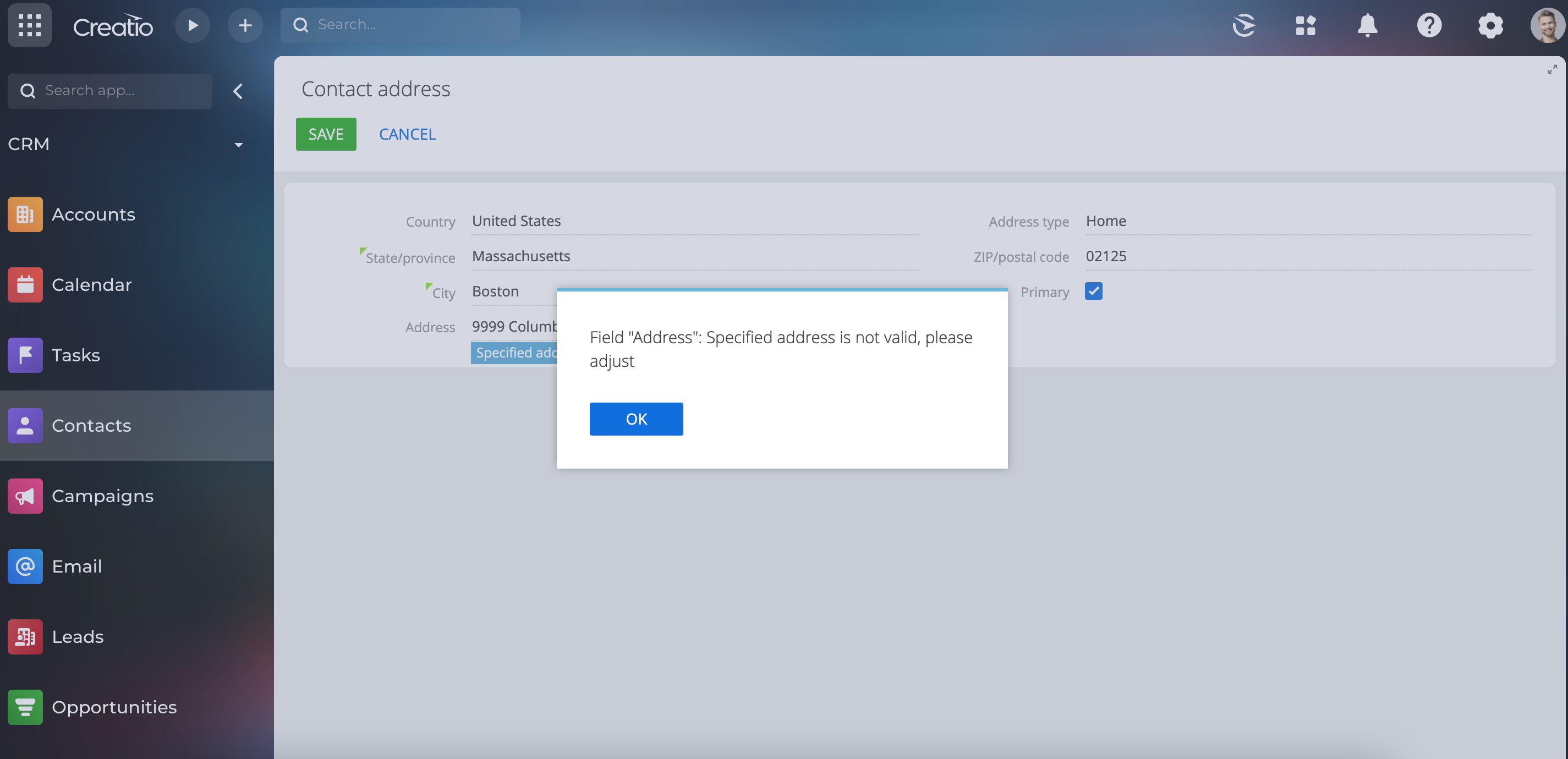This screenshot has width=1568, height=759.
Task: Open the user profile avatar
Action: tap(1547, 25)
